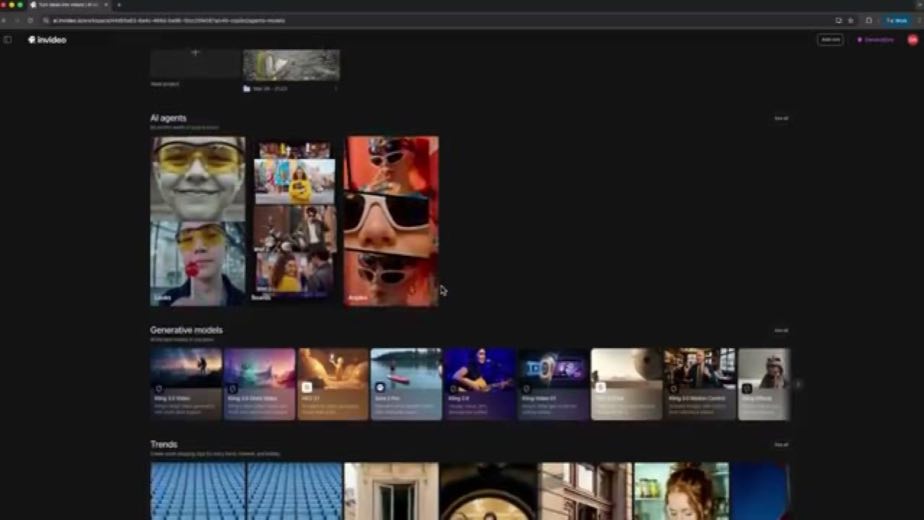Open the trend with dark circular archway
924x520 pixels.
click(x=489, y=491)
